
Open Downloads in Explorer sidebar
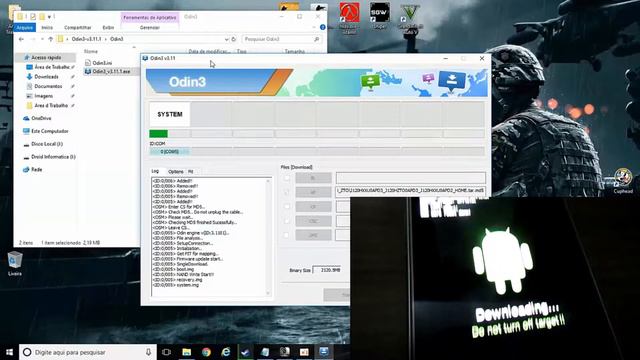pos(46,77)
